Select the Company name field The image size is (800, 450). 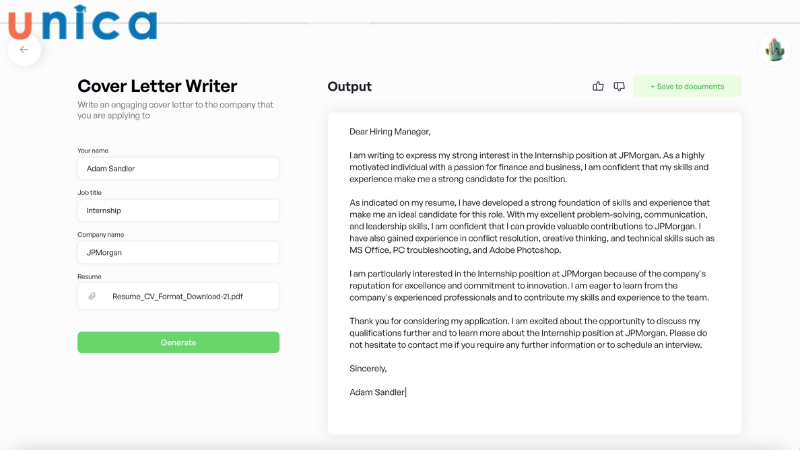[x=178, y=253]
